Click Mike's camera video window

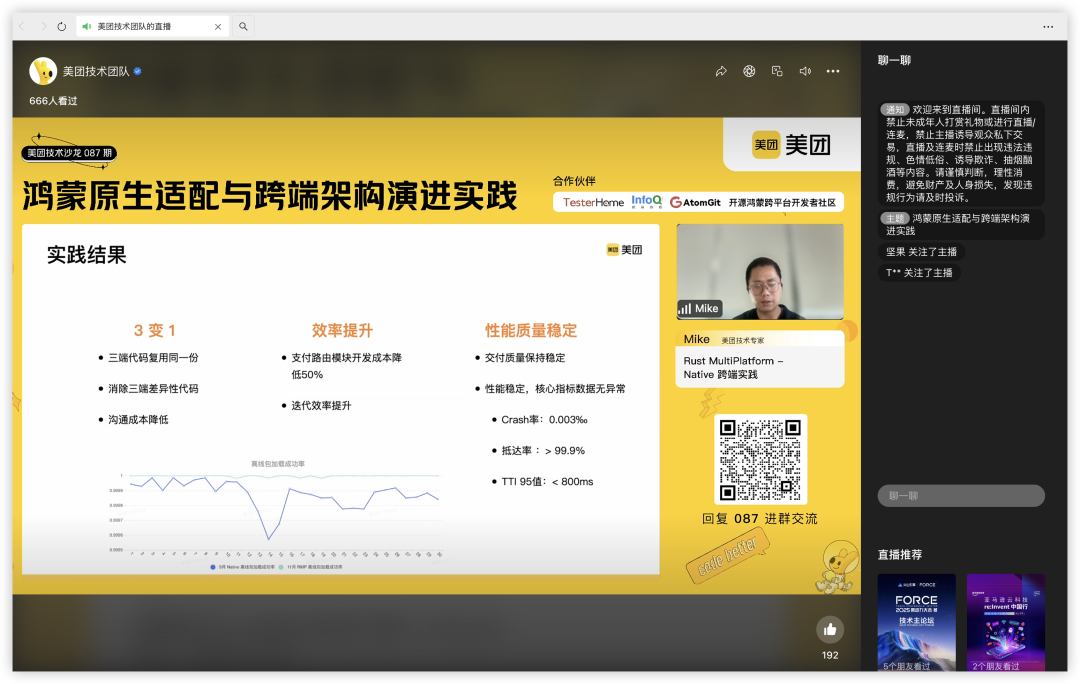coord(759,272)
